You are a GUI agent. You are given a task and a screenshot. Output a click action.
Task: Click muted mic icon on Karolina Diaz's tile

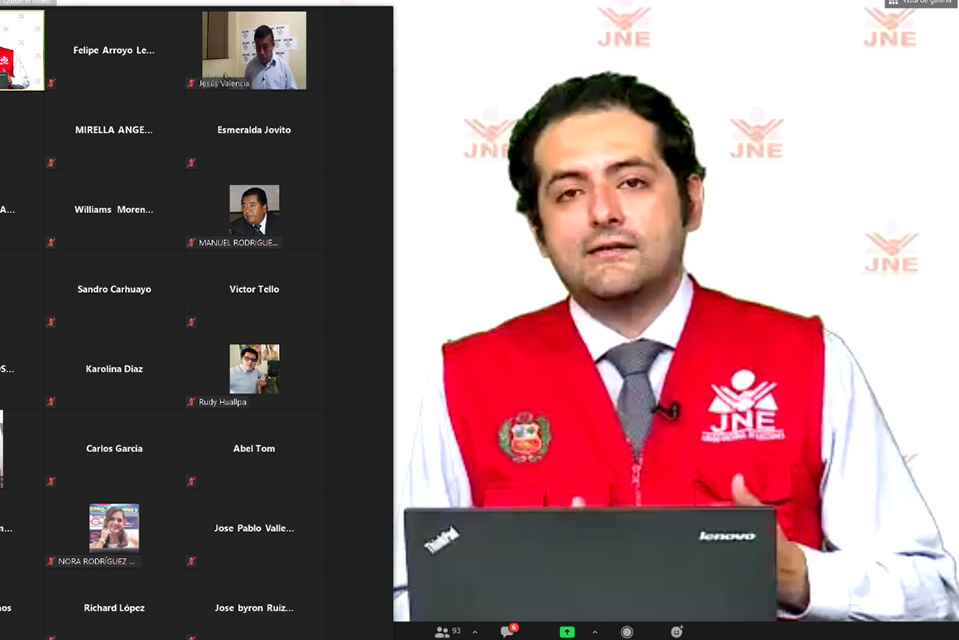click(51, 402)
